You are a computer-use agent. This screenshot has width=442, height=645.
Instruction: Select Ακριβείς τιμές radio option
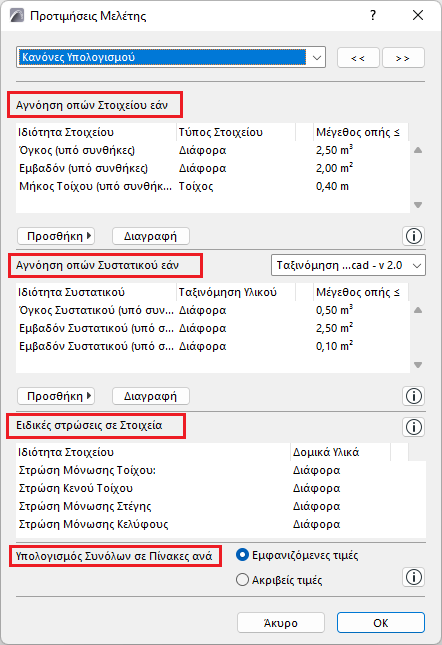pos(279,580)
